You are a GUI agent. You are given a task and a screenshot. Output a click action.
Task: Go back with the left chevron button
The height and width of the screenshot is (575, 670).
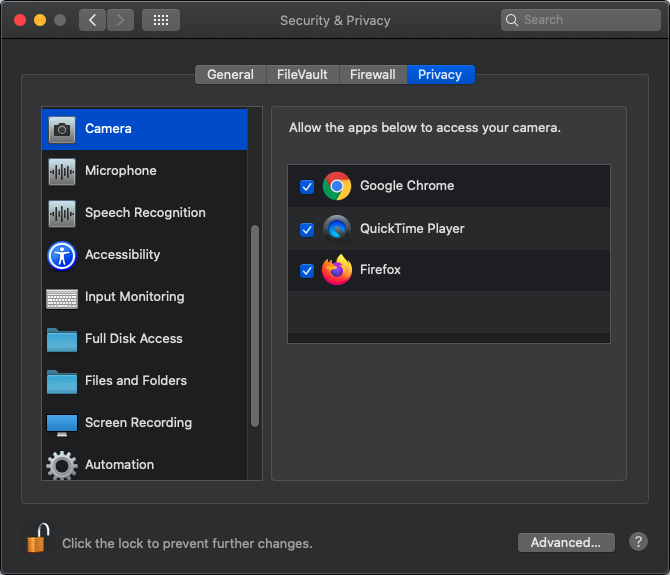pos(92,20)
